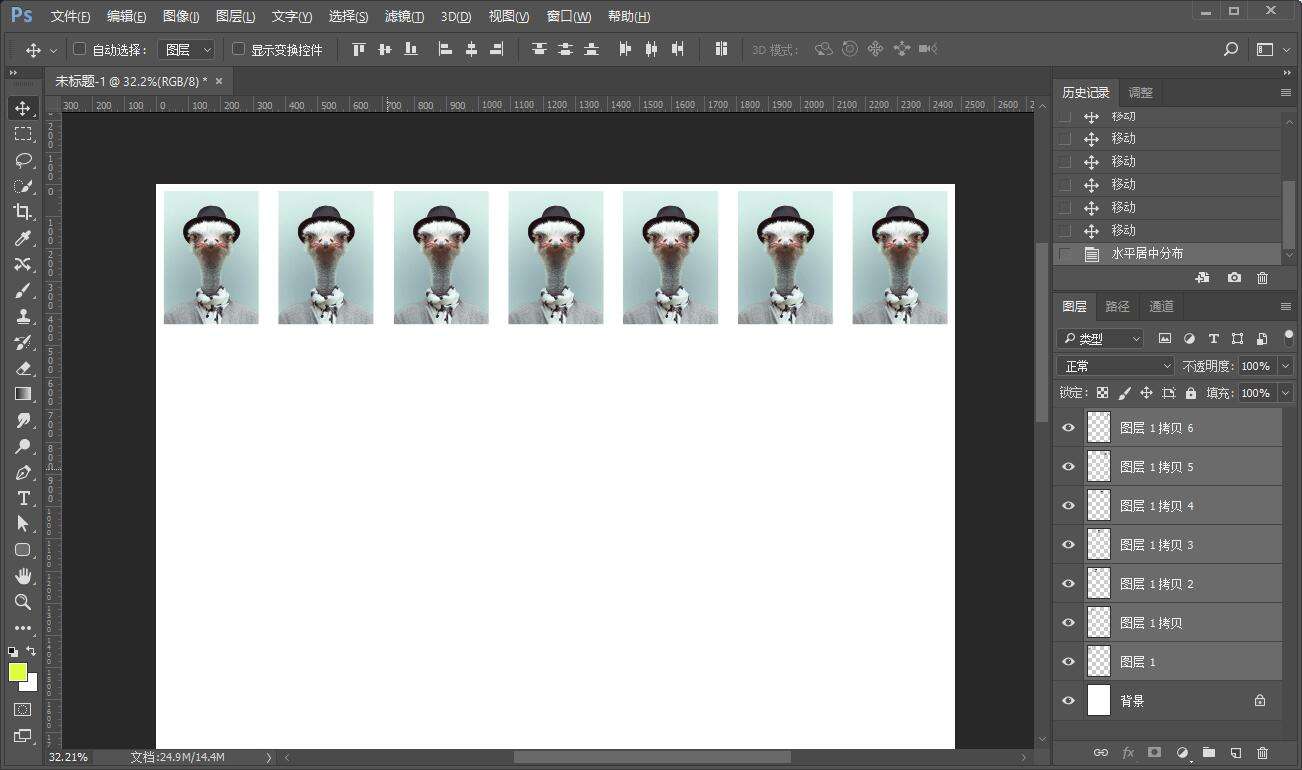Screen dimensions: 1302x770
Task: Open the 填充 fill dropdown arrow
Action: pos(1286,393)
